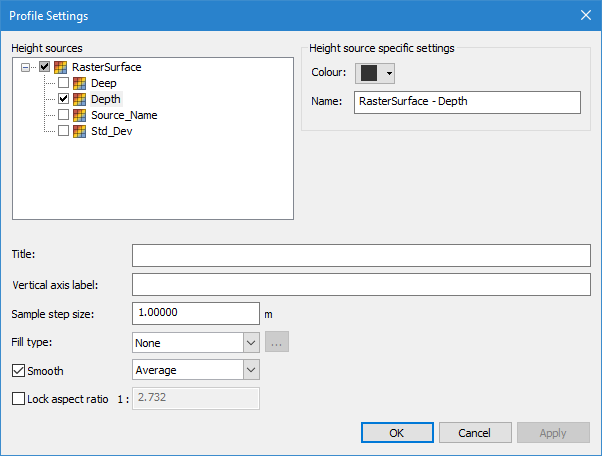Image resolution: width=602 pixels, height=456 pixels.
Task: Collapse the RasterSurface tree node
Action: tap(26, 67)
